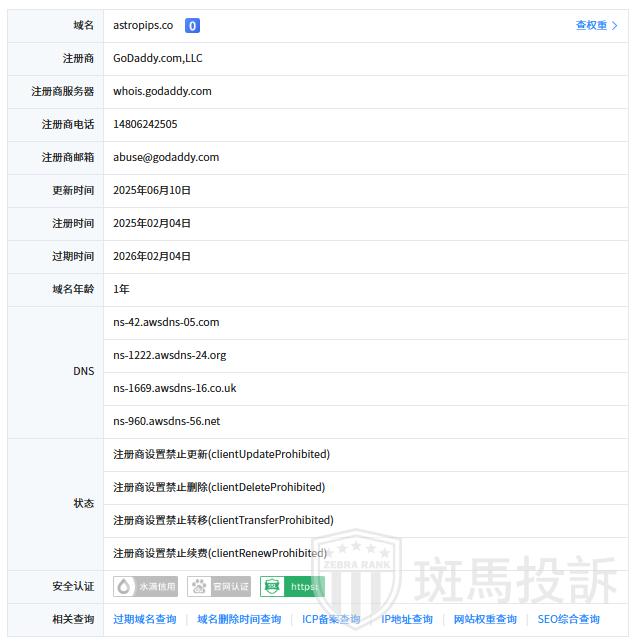636x642 pixels.
Task: Click the green https badge
Action: (292, 587)
